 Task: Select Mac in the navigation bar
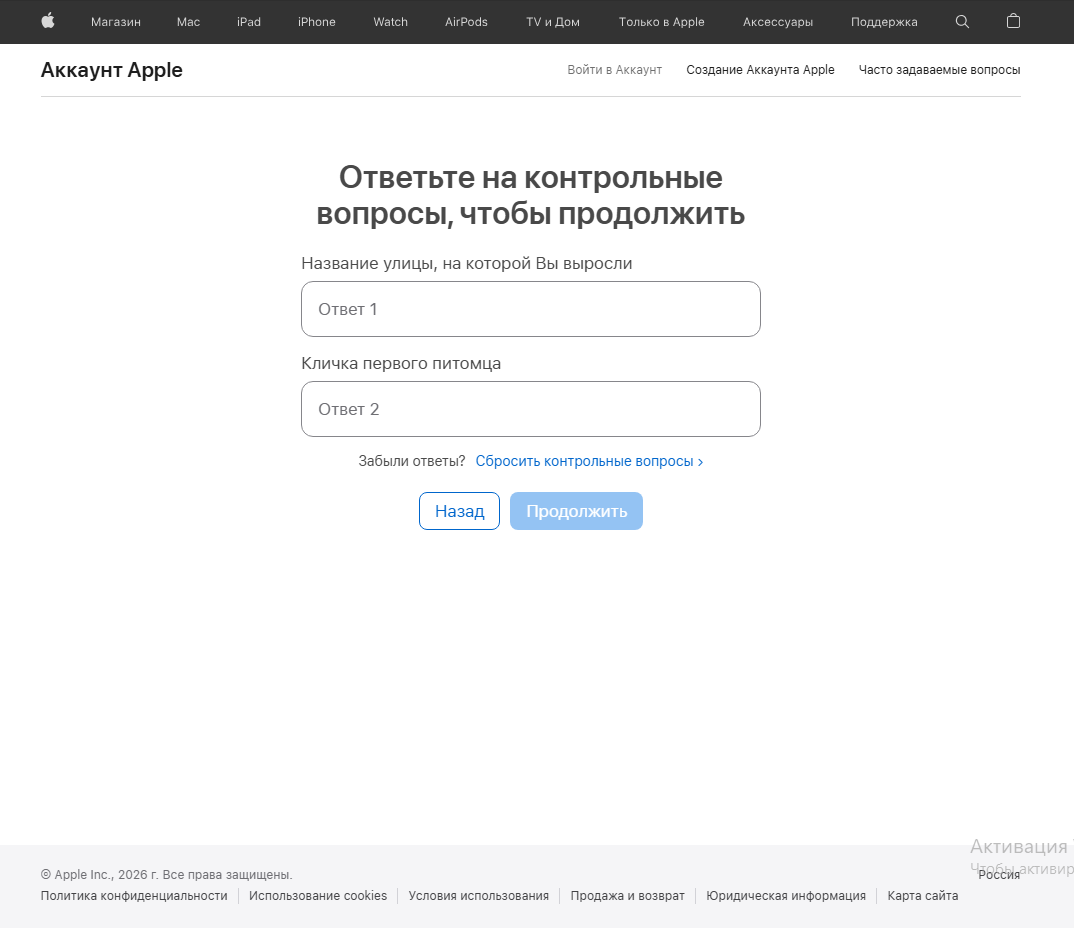[x=188, y=21]
